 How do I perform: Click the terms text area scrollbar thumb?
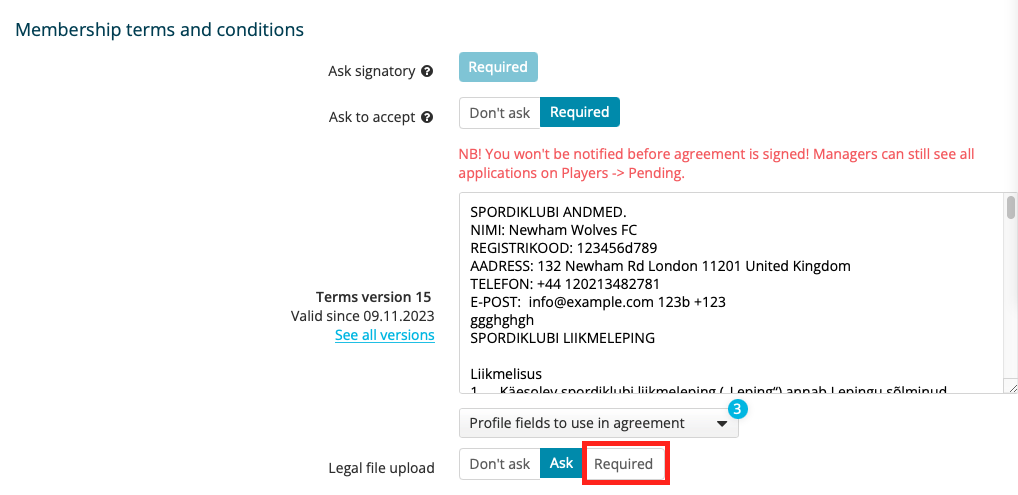tap(1011, 208)
